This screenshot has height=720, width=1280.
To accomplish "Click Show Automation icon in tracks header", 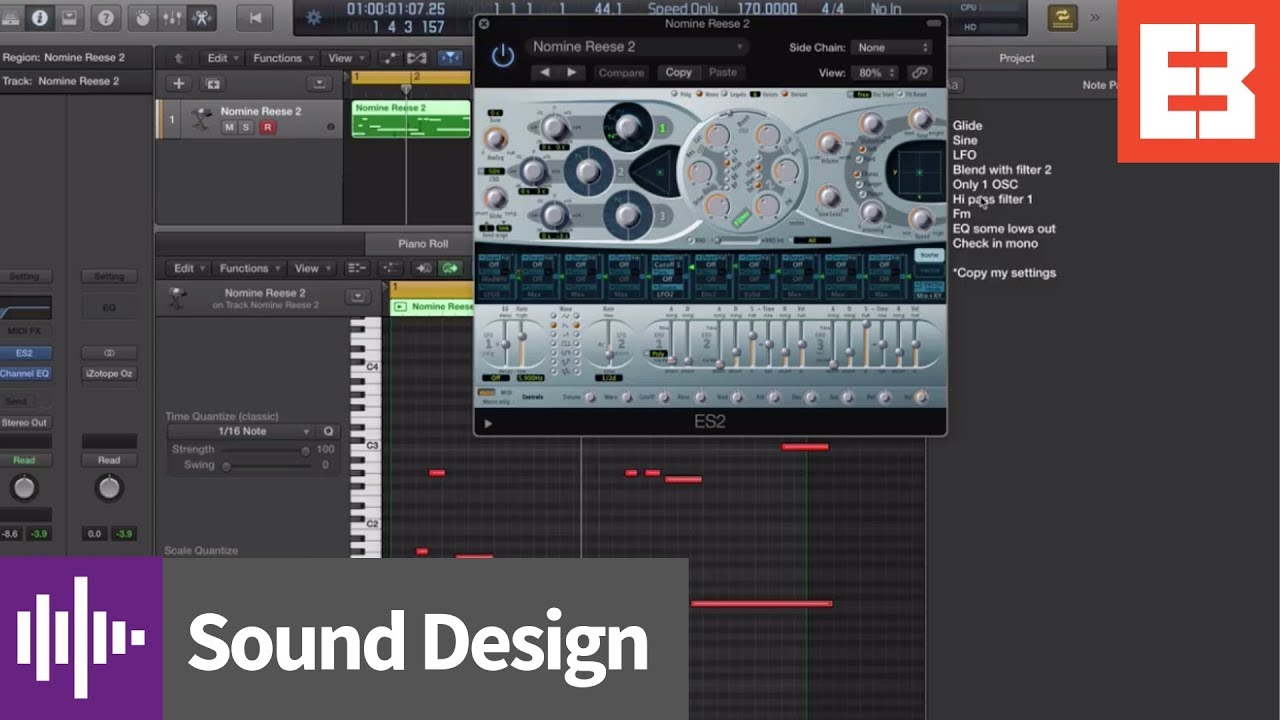I will click(x=390, y=58).
